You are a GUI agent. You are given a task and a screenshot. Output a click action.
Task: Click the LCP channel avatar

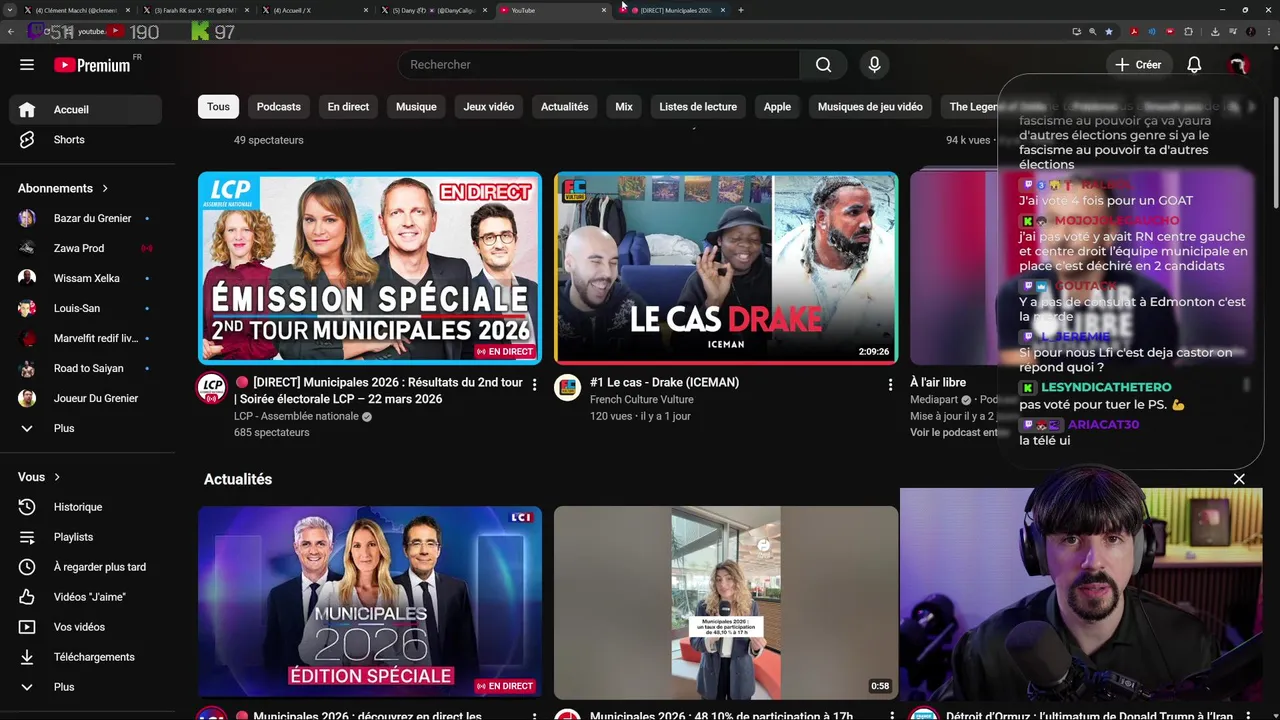point(211,389)
